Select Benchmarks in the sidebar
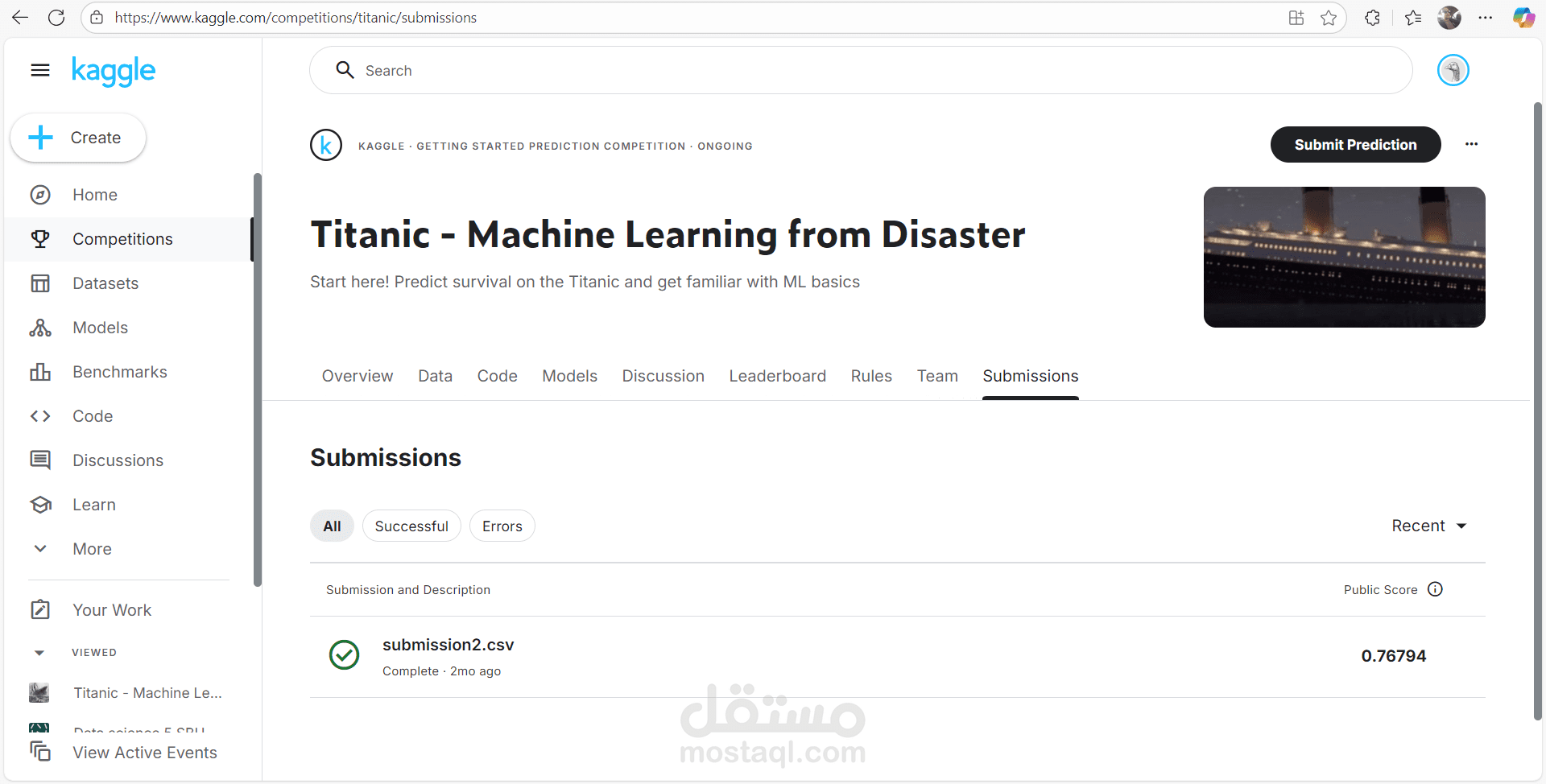This screenshot has width=1546, height=784. coord(120,371)
